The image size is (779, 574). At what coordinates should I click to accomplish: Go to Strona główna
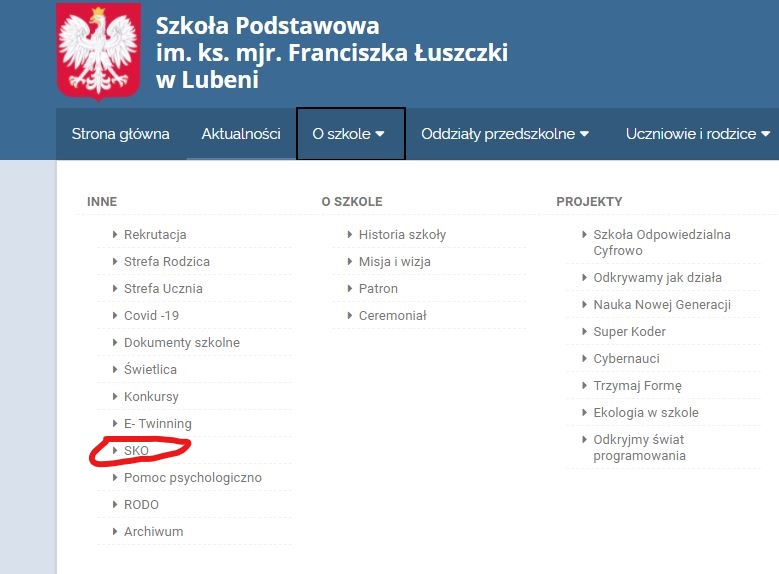[x=120, y=134]
